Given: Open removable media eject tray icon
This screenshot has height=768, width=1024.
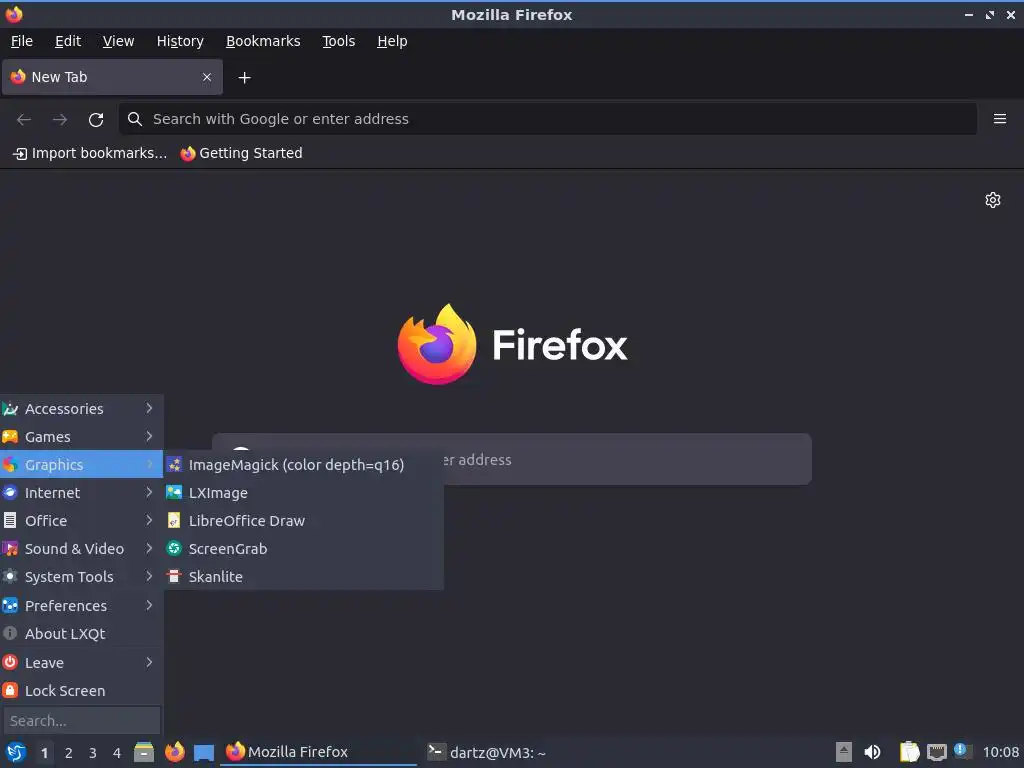Looking at the screenshot, I should [x=844, y=752].
